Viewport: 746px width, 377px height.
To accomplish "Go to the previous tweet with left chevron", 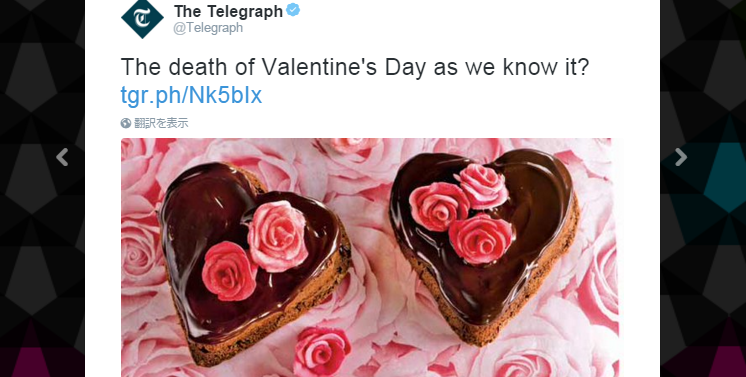I will 62,157.
